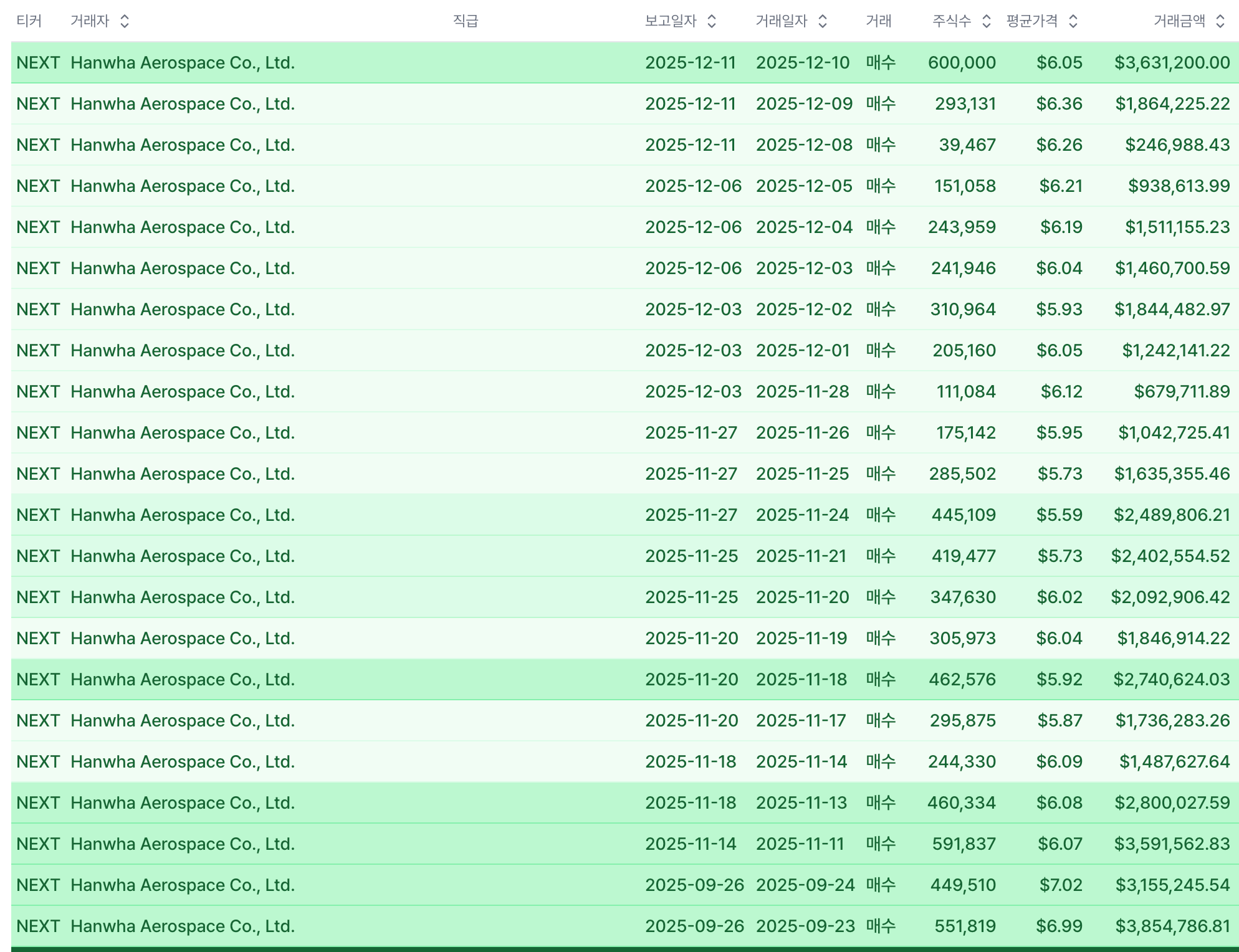Click the $3,591,562.83 transaction amount cell

point(1172,844)
